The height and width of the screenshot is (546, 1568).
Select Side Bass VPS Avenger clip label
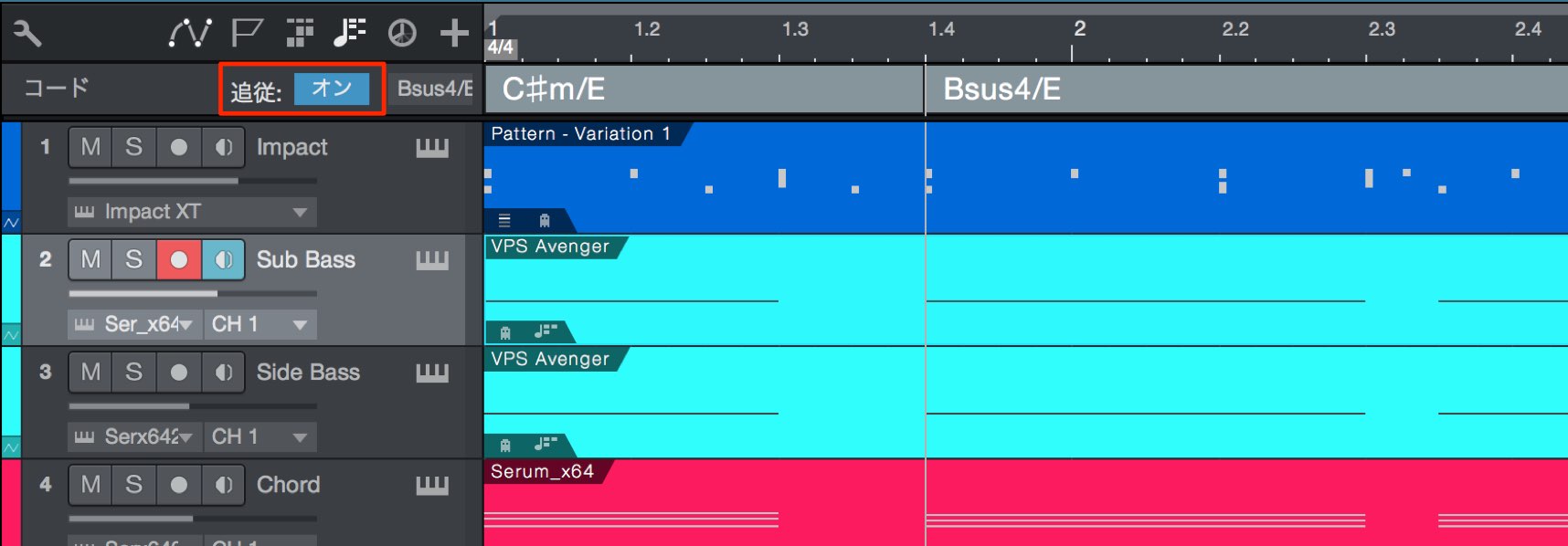pyautogui.click(x=549, y=359)
